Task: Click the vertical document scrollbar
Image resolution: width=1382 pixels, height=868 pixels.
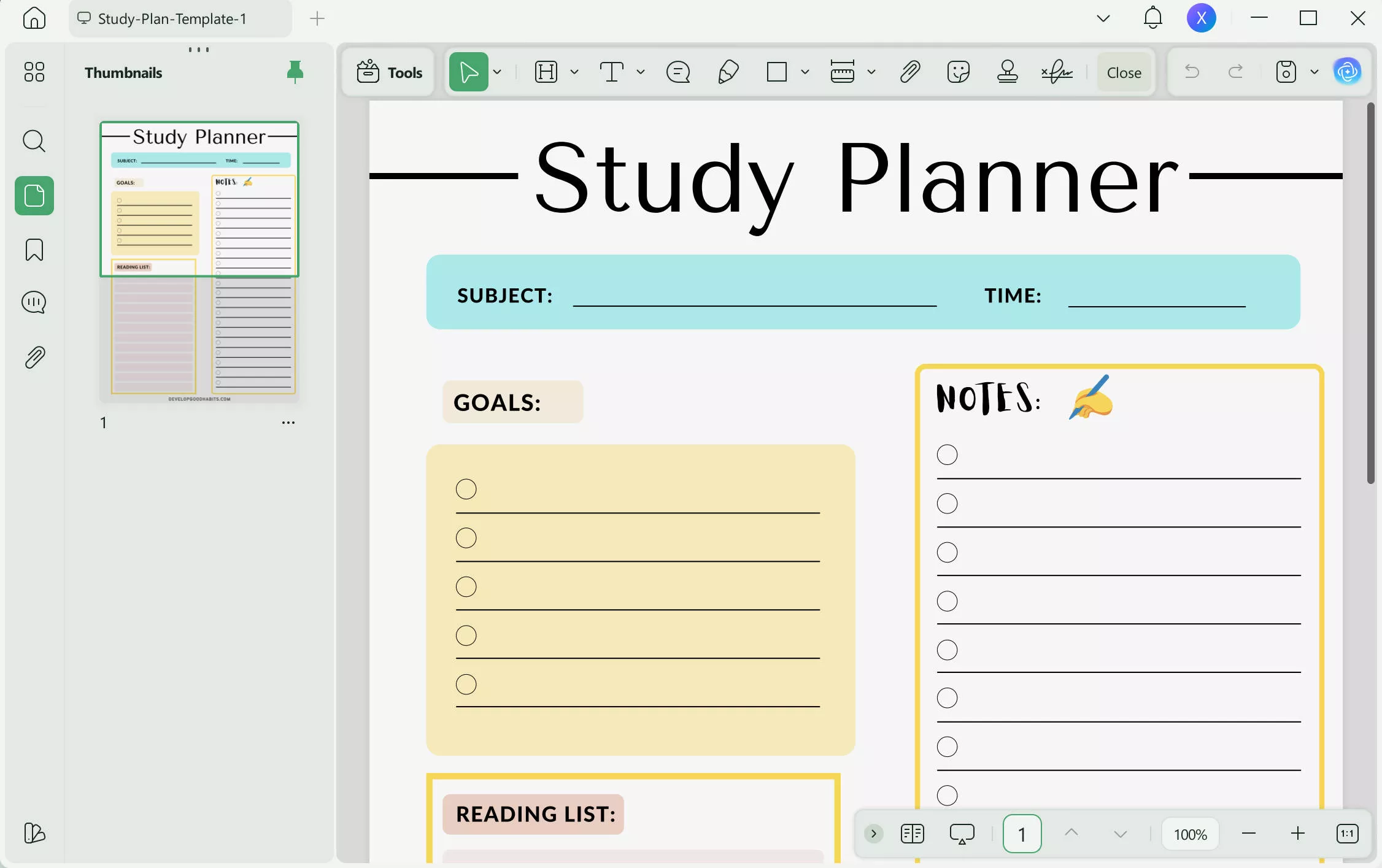Action: tap(1371, 294)
